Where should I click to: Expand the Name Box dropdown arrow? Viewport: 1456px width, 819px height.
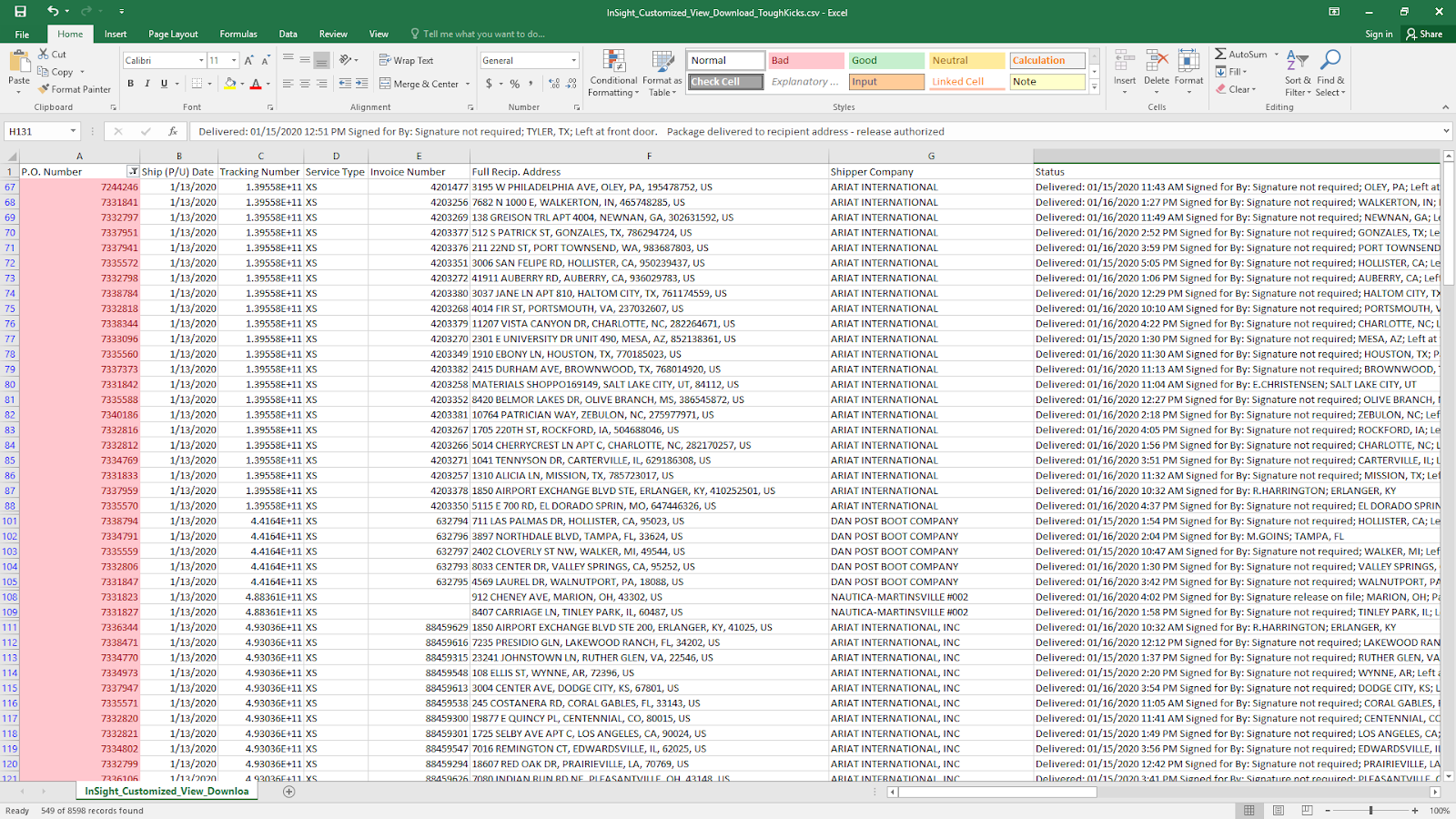(x=73, y=132)
